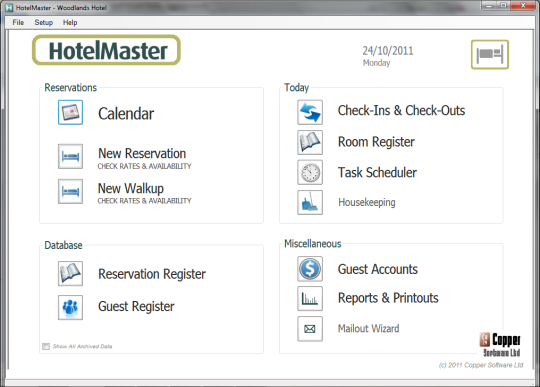Click the HotelMaster logo banner
This screenshot has height=387, width=540.
click(106, 50)
